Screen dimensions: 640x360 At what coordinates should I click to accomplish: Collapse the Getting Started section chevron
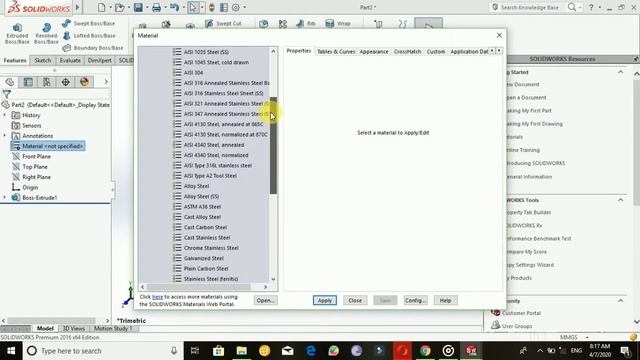pos(620,72)
